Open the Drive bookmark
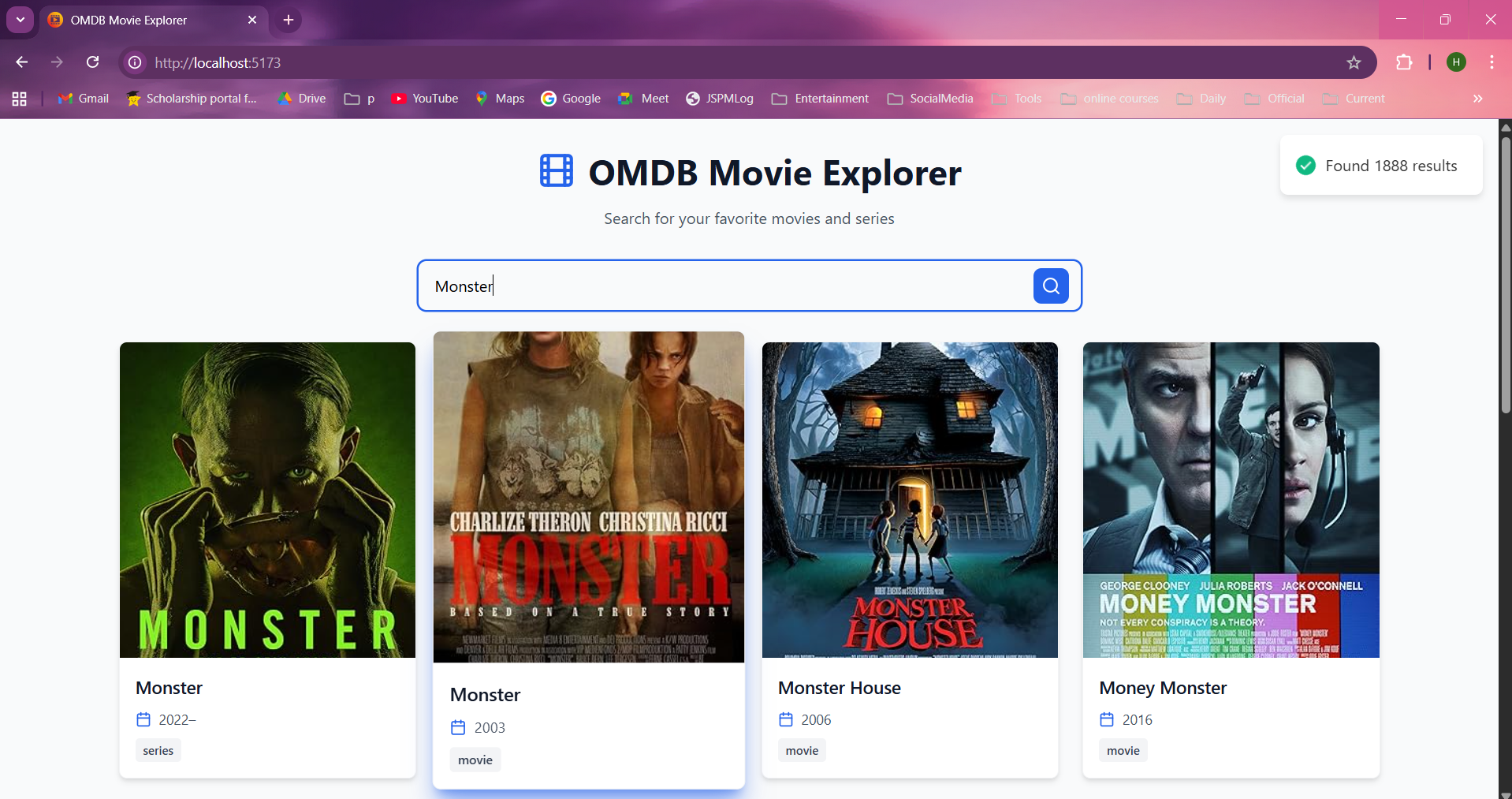The image size is (1512, 799). 302,99
